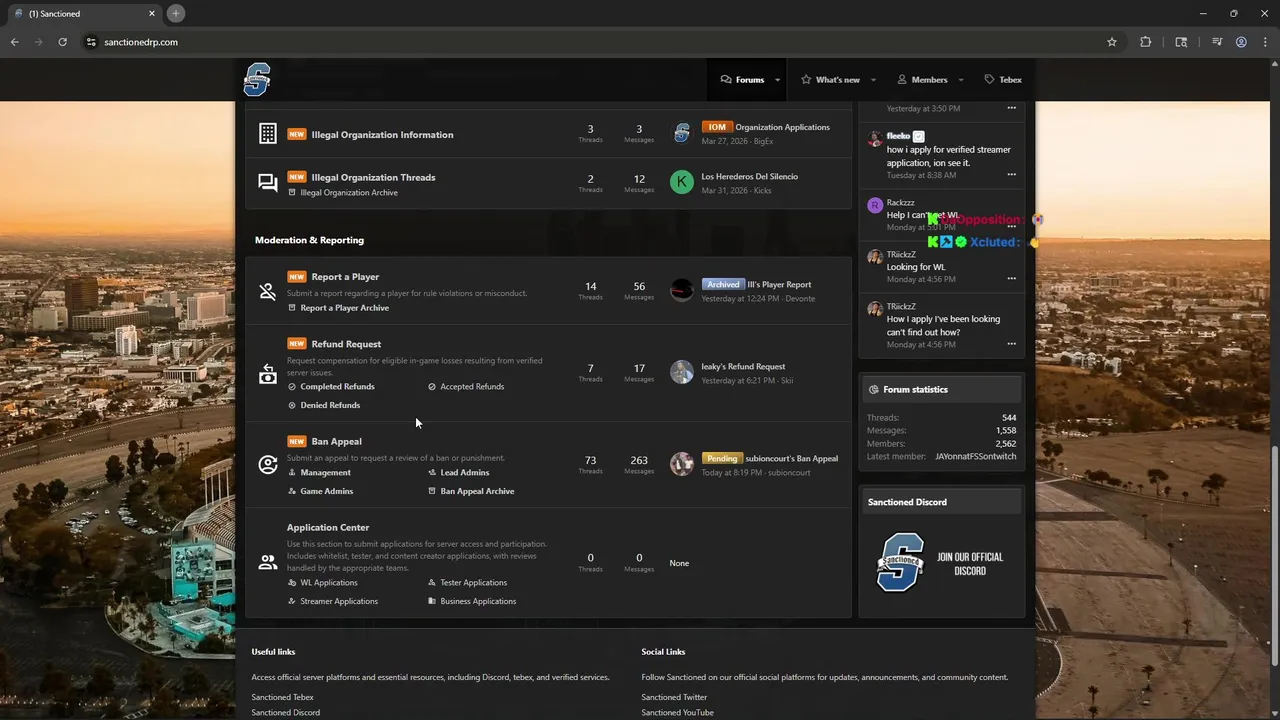Click the Join Our Official Discord banner
This screenshot has width=1280, height=720.
coord(942,563)
